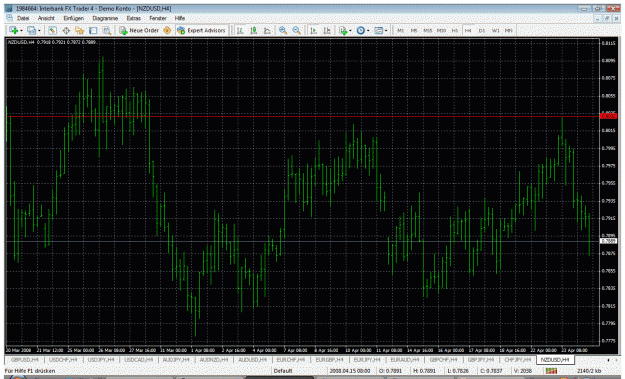Open the Ansicht menu
Image resolution: width=625 pixels, height=379 pixels.
click(46, 18)
